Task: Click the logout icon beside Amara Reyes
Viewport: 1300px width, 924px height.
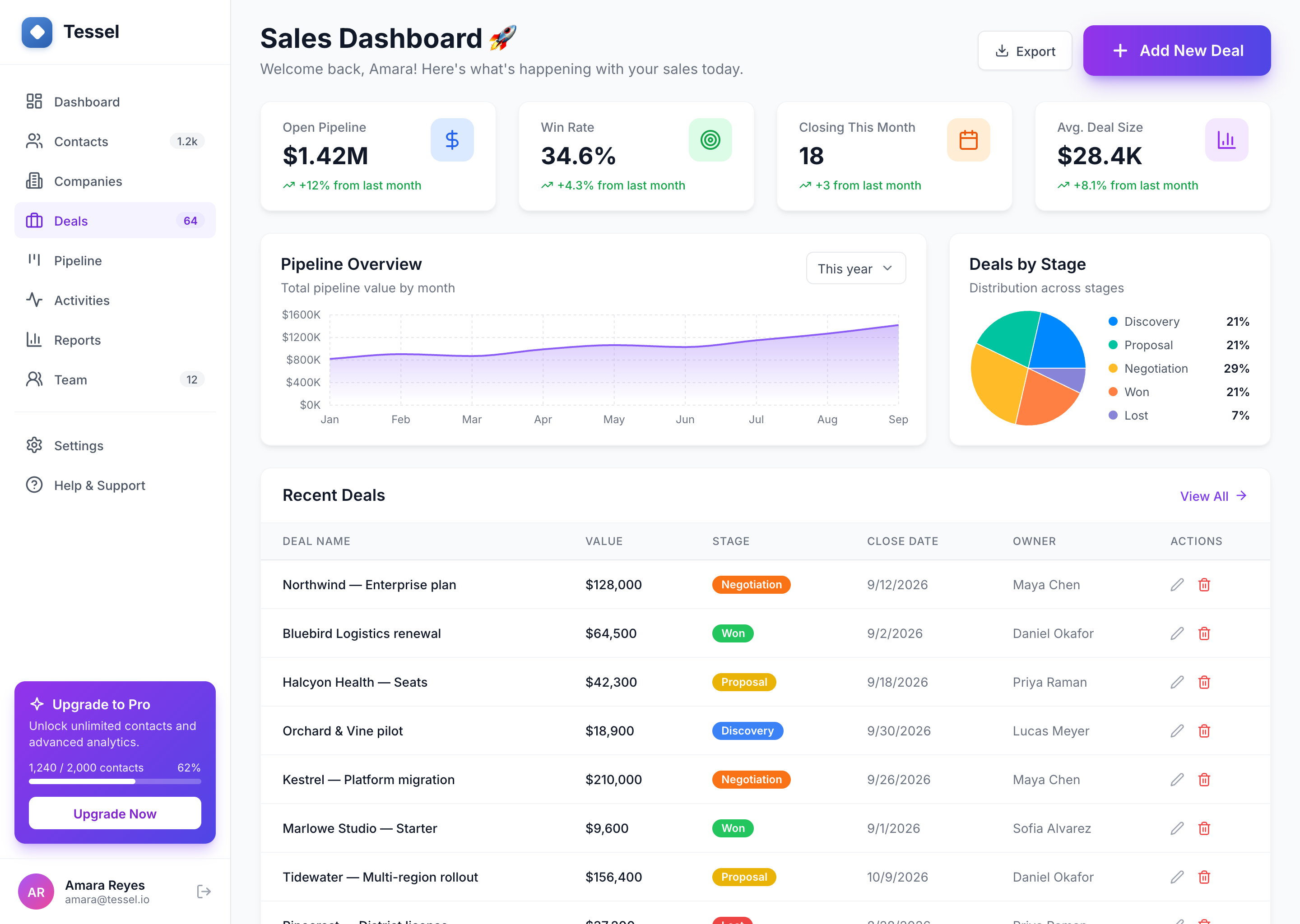Action: point(204,891)
